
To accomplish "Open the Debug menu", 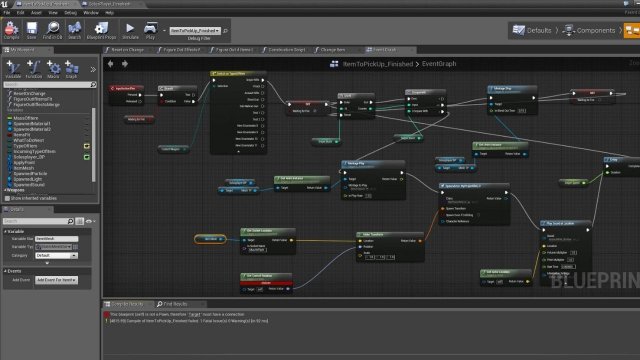I will point(70,13).
